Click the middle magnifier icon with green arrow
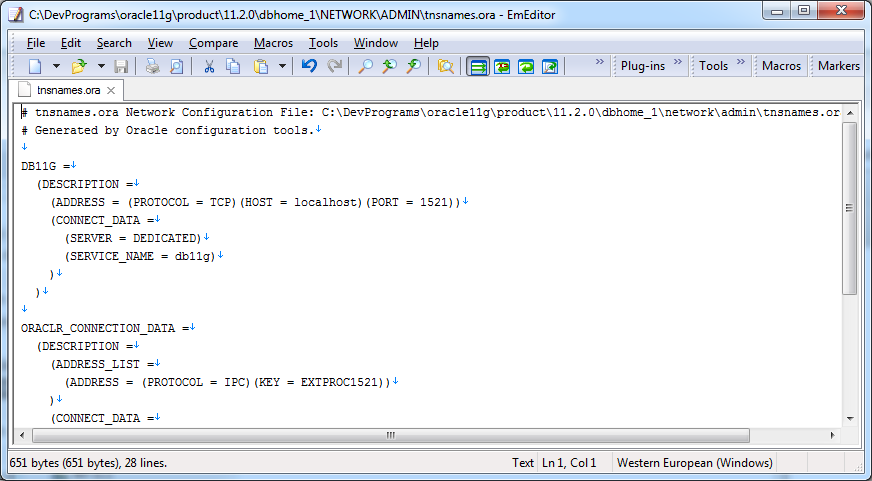 coord(389,66)
